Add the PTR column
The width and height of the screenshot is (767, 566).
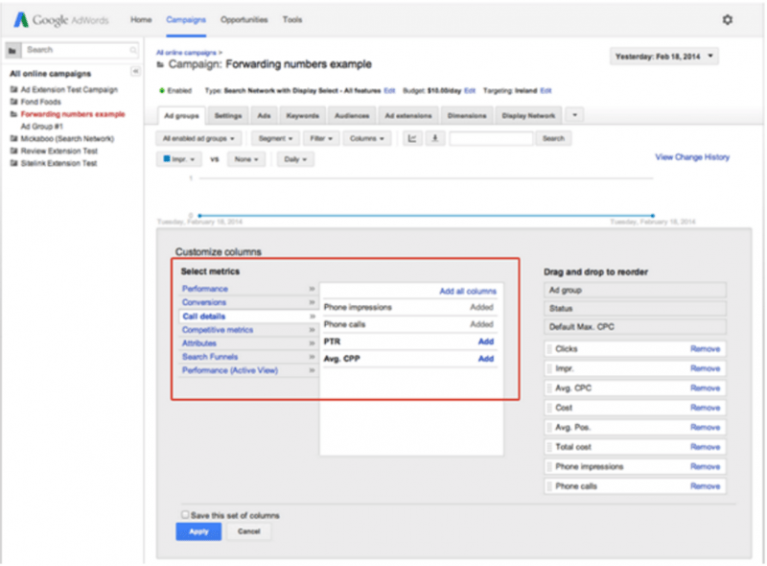tap(486, 341)
